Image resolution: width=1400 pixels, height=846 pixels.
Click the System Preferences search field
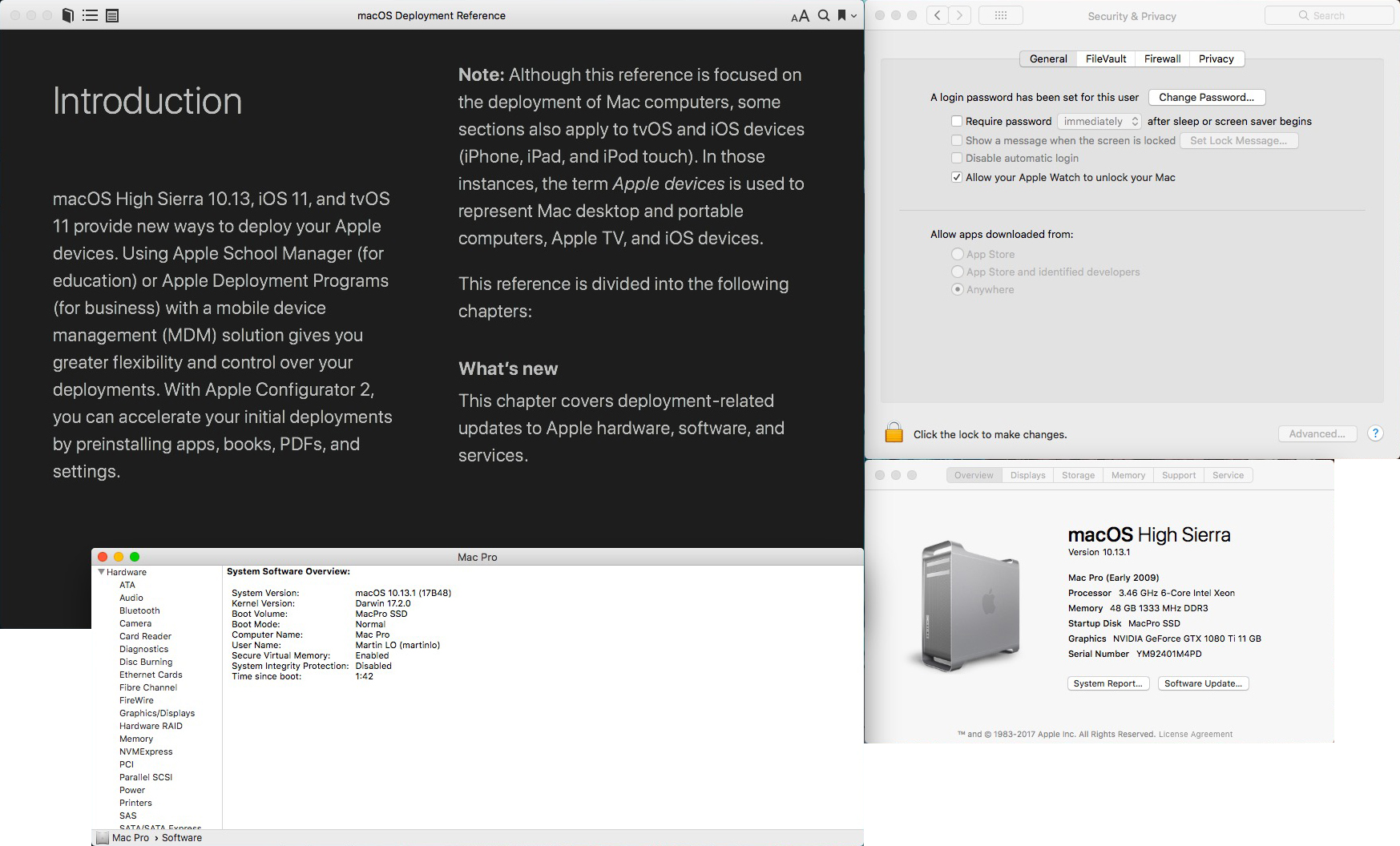coord(1328,15)
